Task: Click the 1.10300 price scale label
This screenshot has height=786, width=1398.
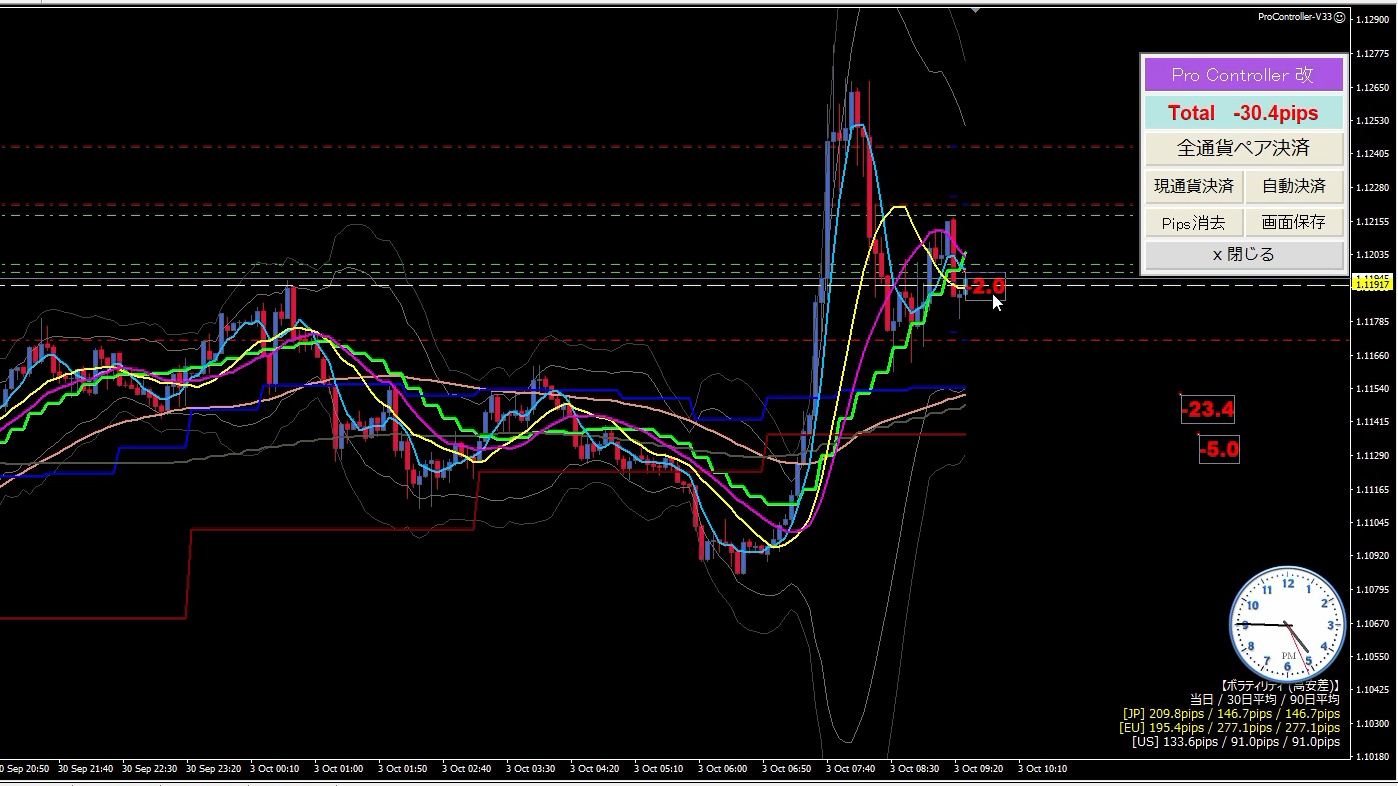Action: [x=1374, y=723]
